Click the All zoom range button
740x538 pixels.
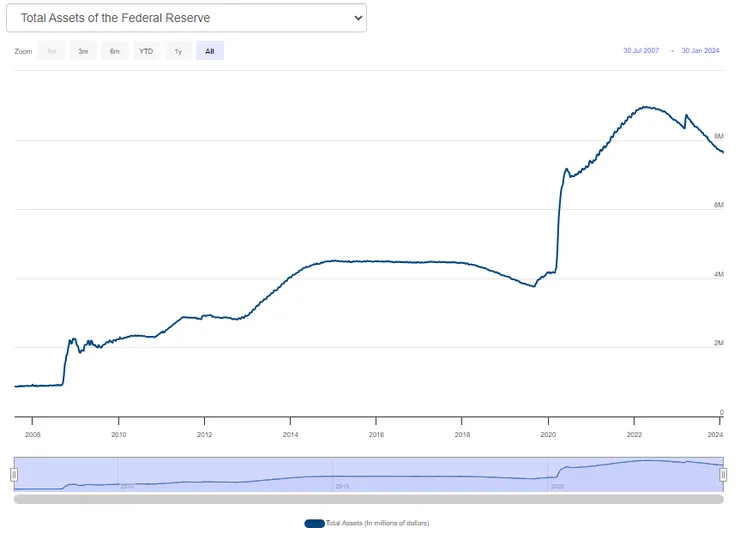[209, 51]
